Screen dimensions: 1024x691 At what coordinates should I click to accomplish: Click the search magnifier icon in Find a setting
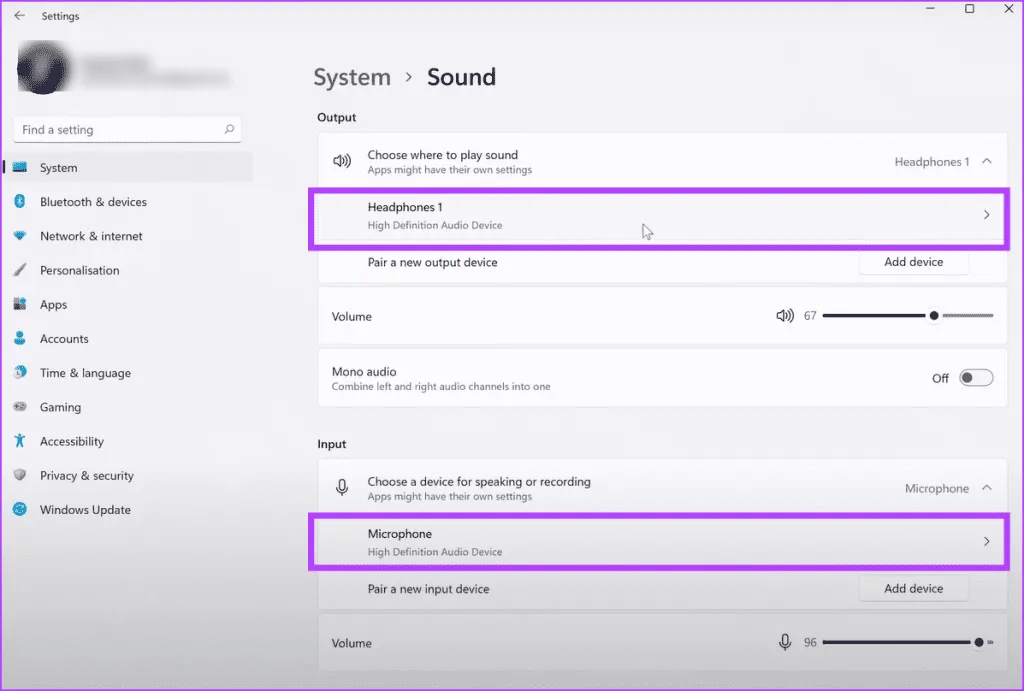coord(229,130)
